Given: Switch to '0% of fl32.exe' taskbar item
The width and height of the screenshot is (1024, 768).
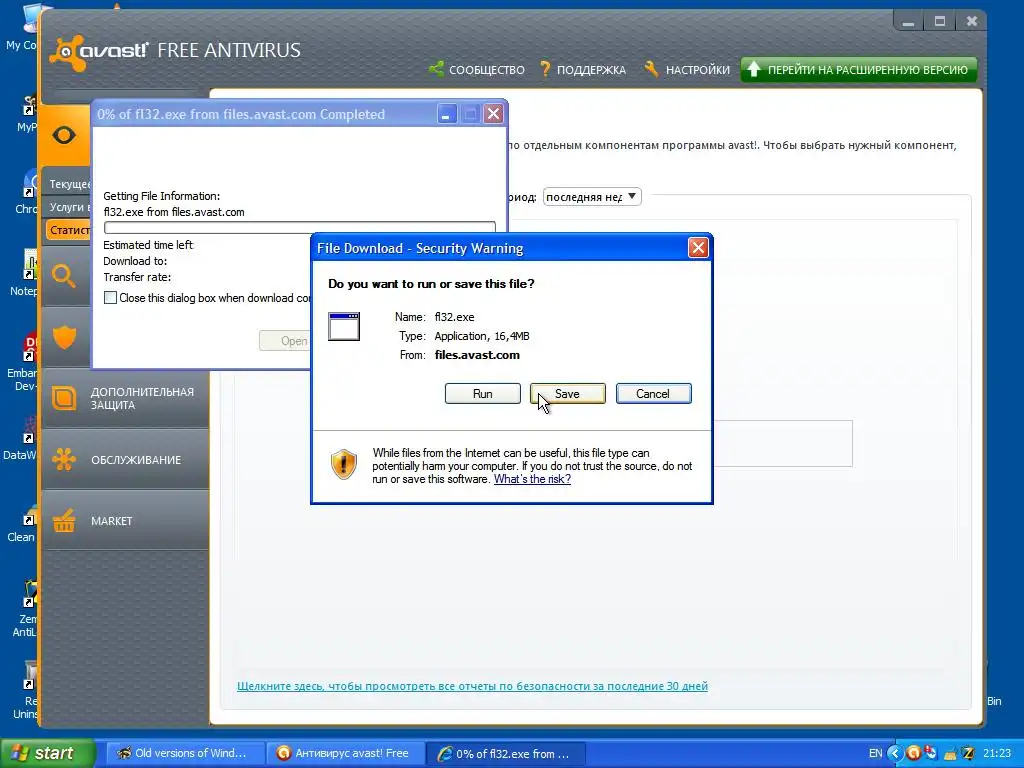Looking at the screenshot, I should click(505, 753).
